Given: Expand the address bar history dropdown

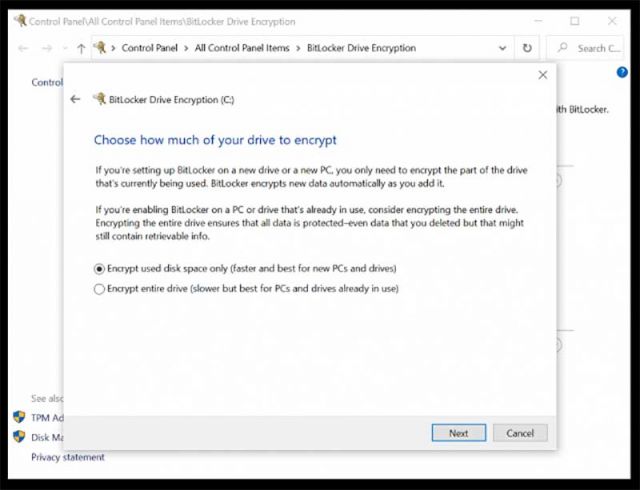Looking at the screenshot, I should tap(502, 48).
